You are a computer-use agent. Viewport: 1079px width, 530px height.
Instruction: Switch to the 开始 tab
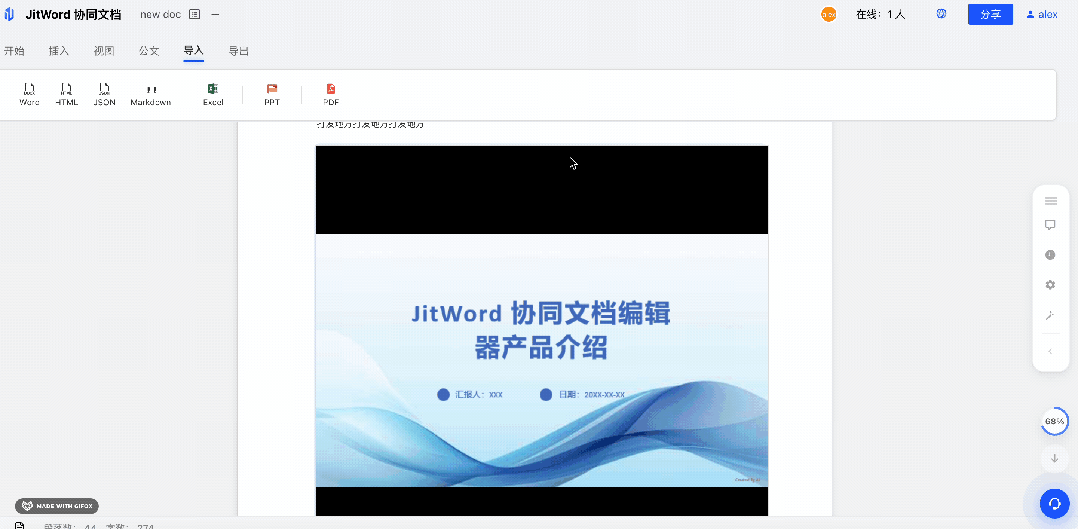(x=14, y=51)
